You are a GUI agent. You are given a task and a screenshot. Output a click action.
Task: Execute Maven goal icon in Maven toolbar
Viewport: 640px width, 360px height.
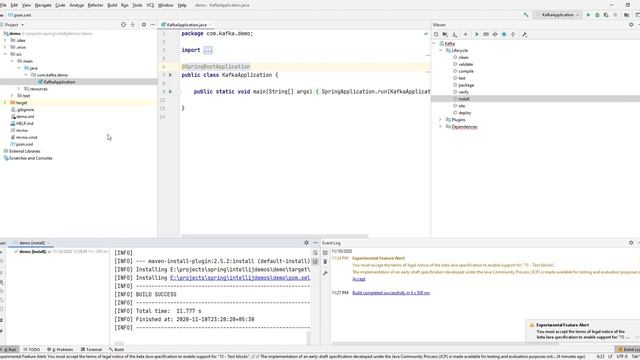click(x=486, y=35)
